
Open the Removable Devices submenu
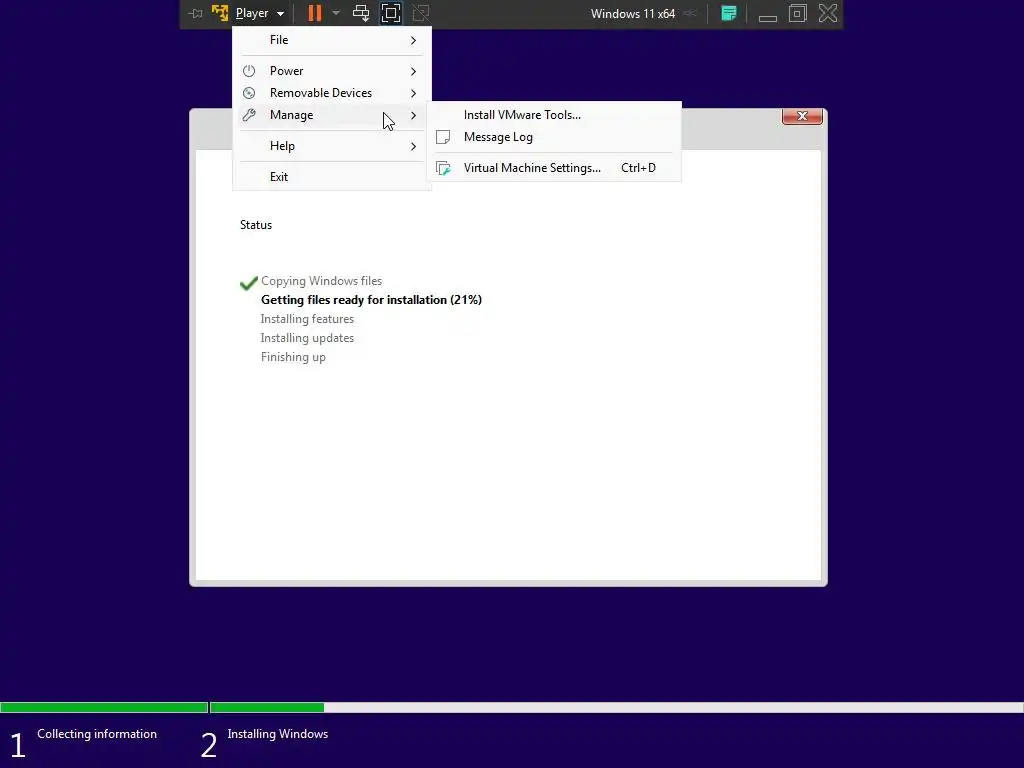coord(332,93)
